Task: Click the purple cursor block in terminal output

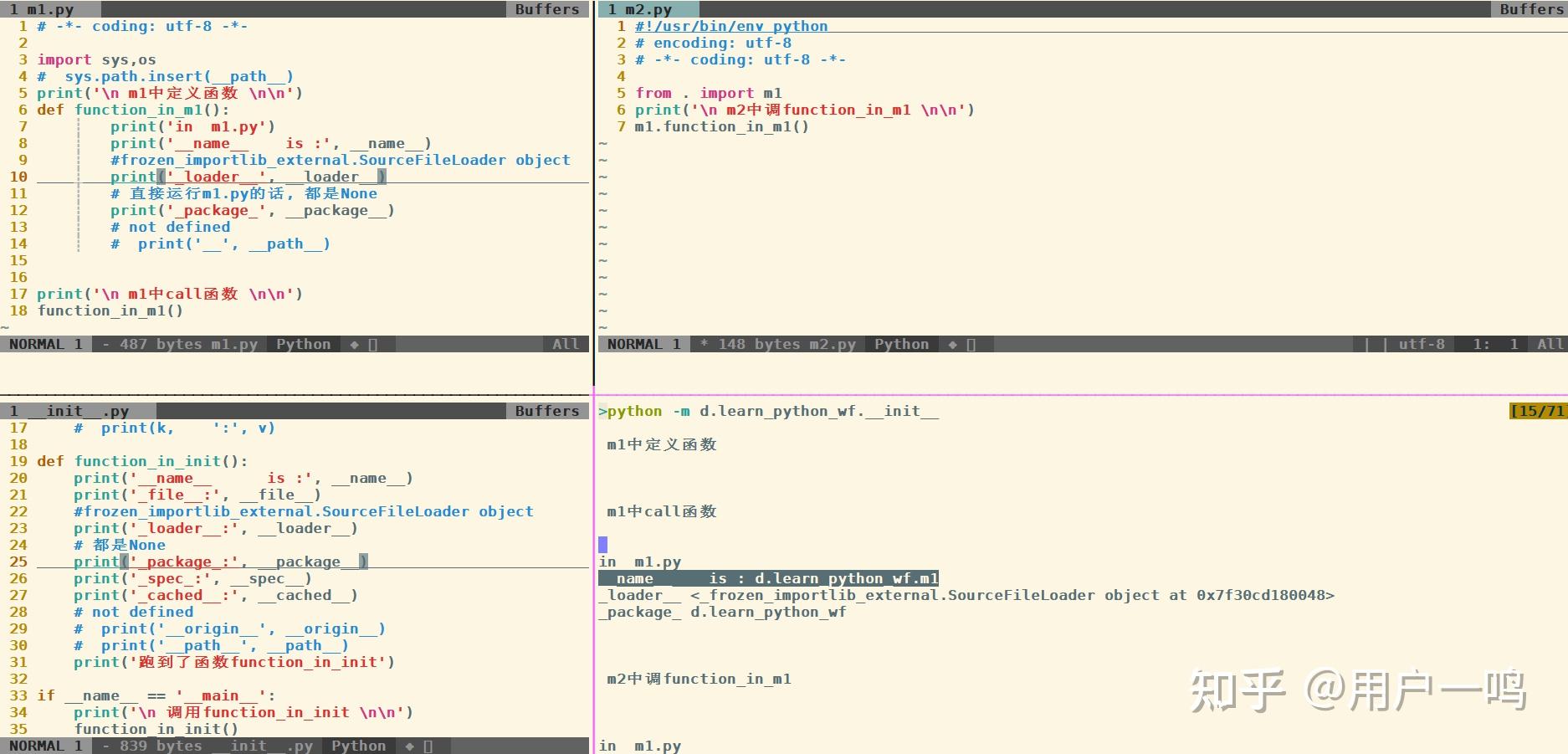Action: 603,545
